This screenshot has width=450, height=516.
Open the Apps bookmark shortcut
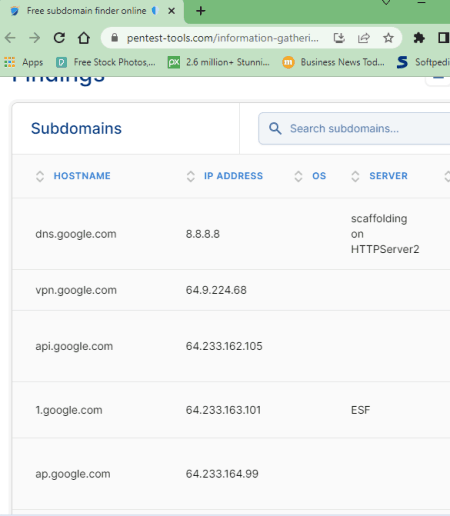click(x=23, y=62)
